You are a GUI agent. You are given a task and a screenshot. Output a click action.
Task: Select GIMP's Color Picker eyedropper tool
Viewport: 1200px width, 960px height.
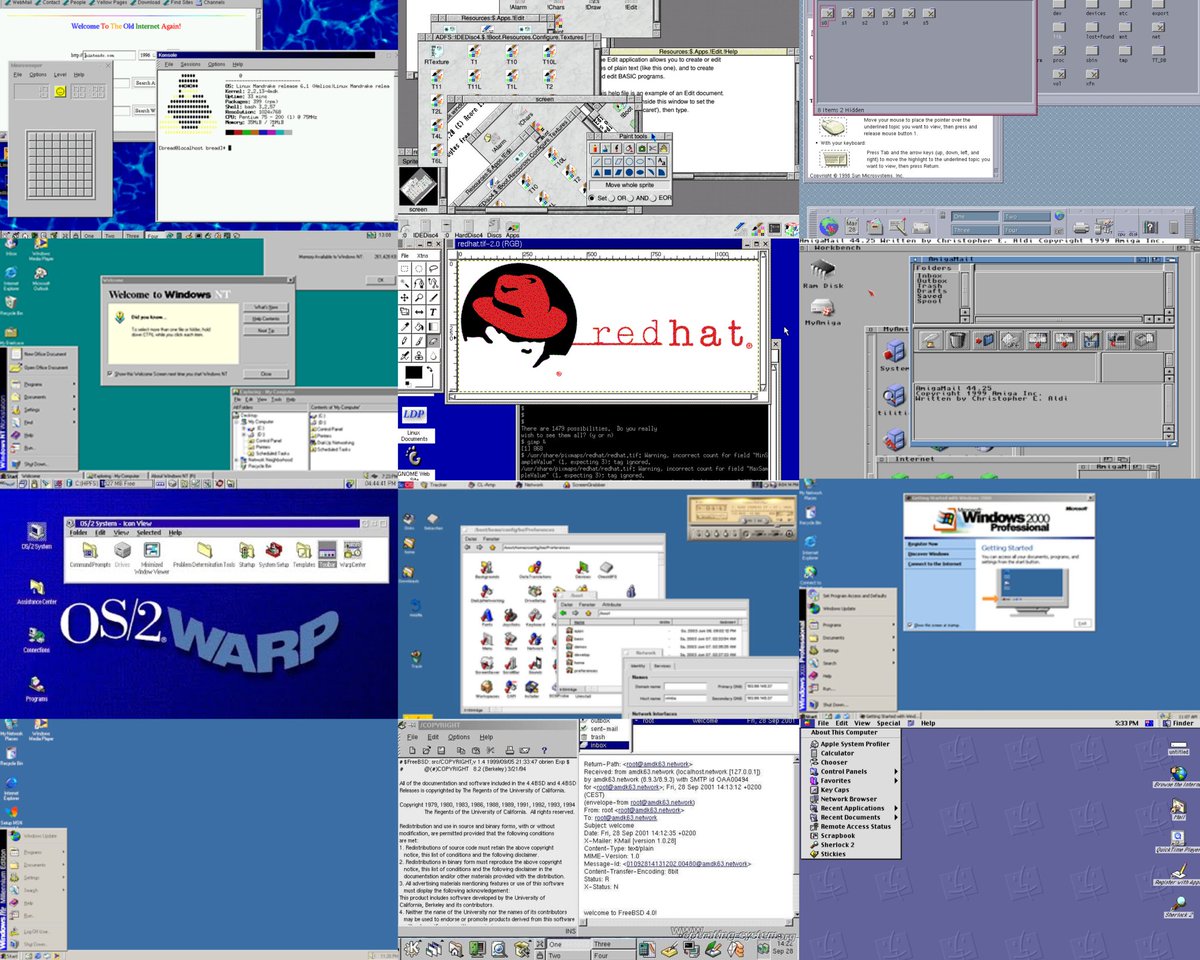tap(404, 327)
